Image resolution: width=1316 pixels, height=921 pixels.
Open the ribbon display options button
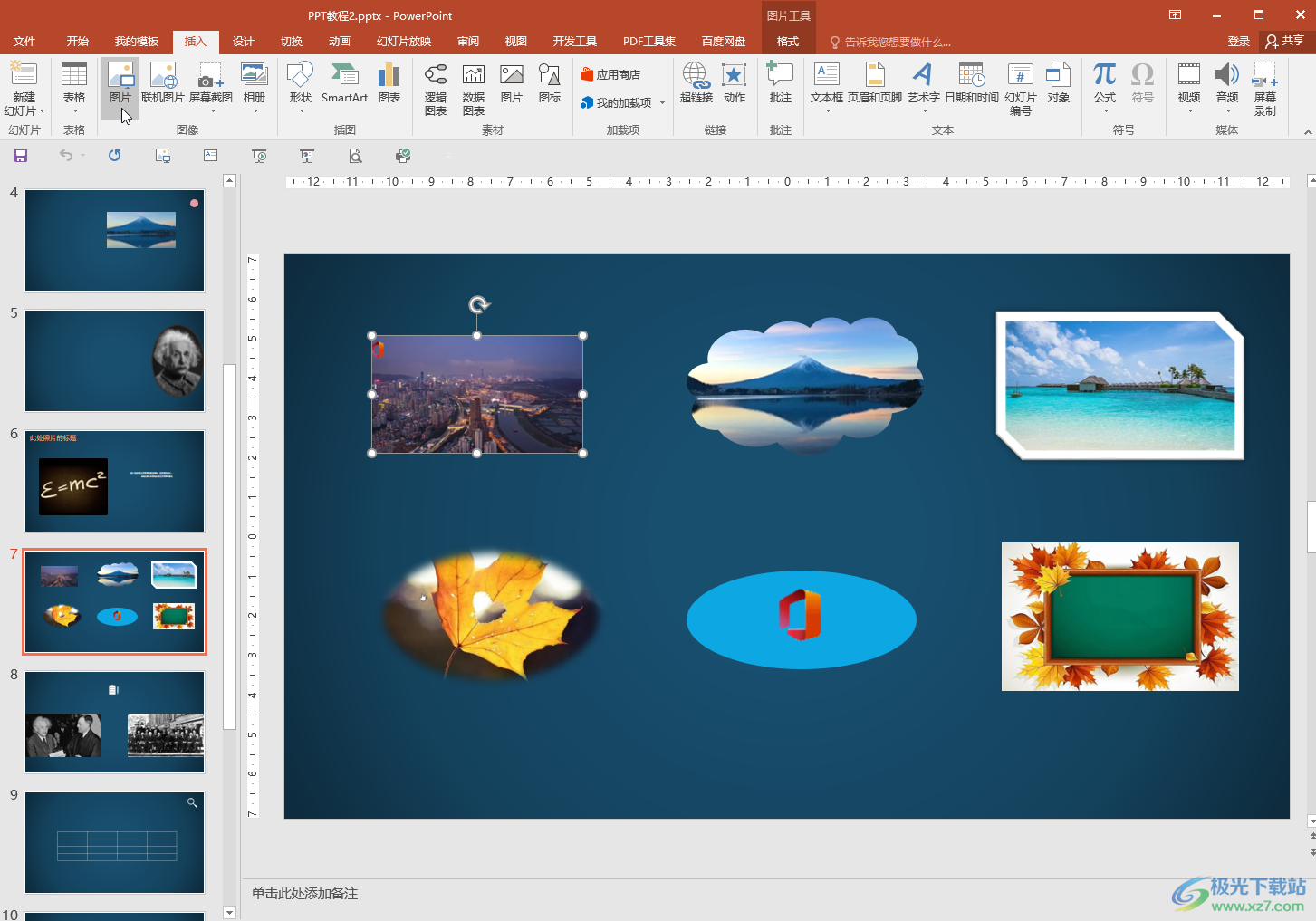1175,15
